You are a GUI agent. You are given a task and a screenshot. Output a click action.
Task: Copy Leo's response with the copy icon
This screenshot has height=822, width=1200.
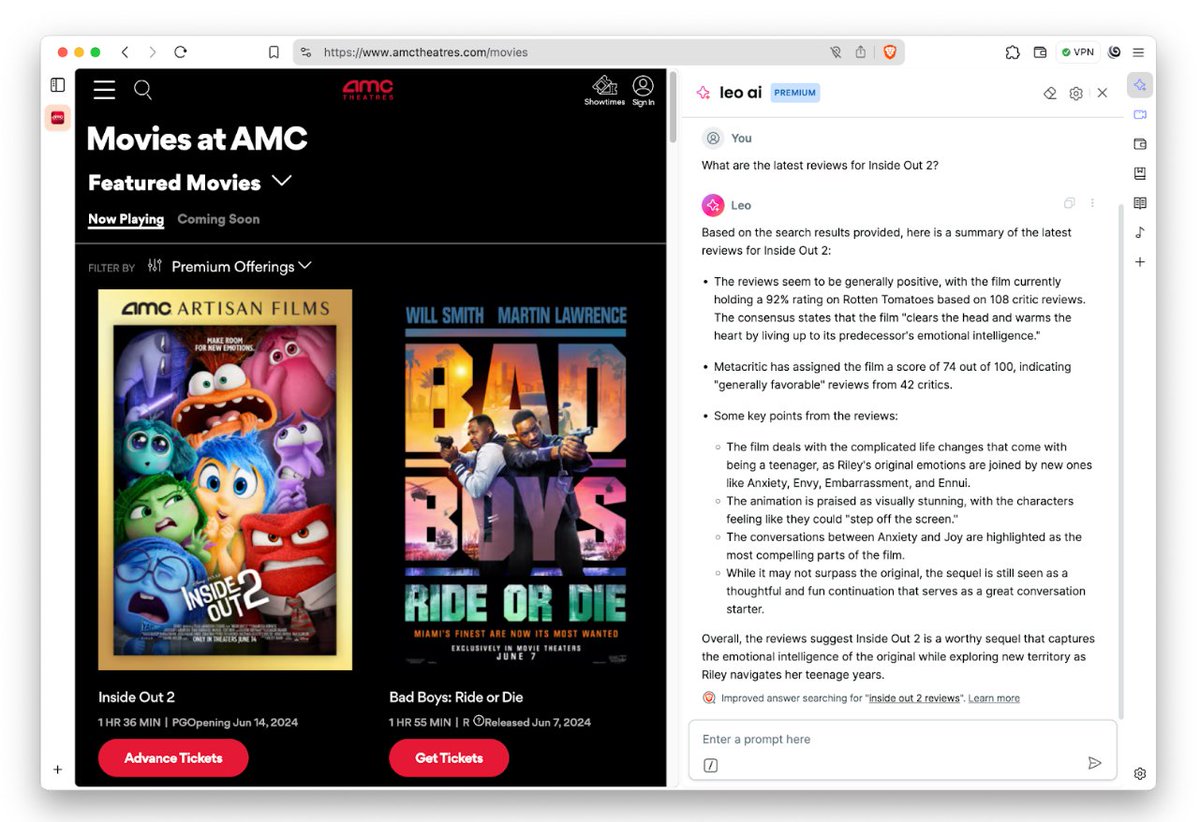(x=1069, y=203)
